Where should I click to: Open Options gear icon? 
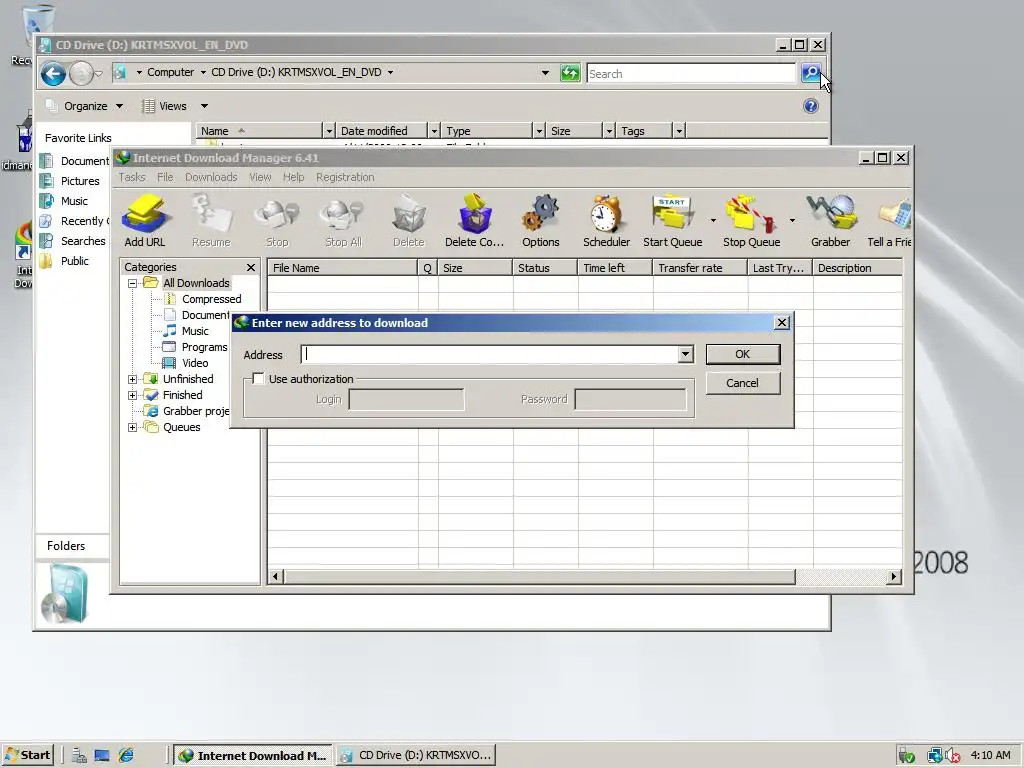[x=541, y=220]
